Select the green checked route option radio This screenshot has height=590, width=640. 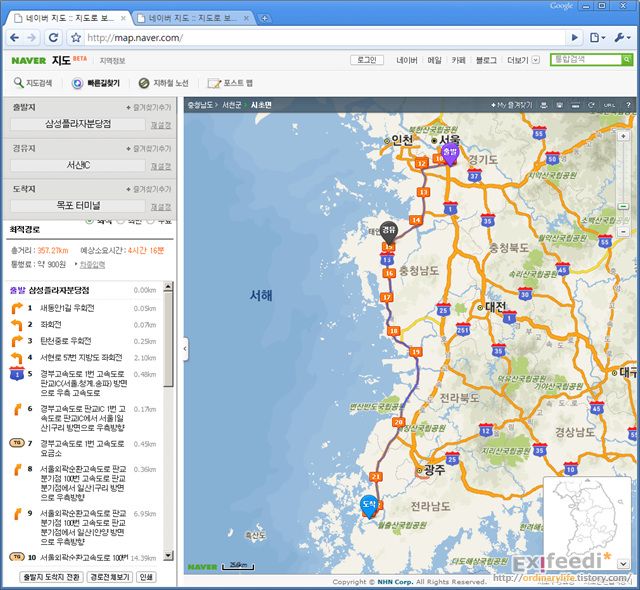(89, 221)
